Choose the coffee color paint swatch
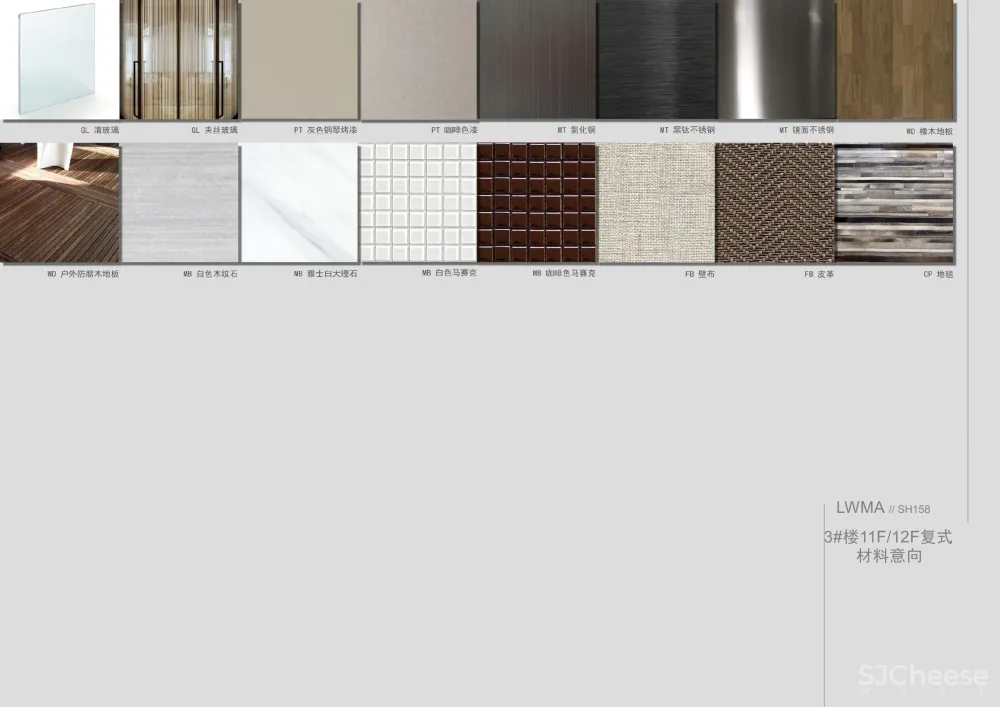This screenshot has height=707, width=1000. click(x=419, y=60)
